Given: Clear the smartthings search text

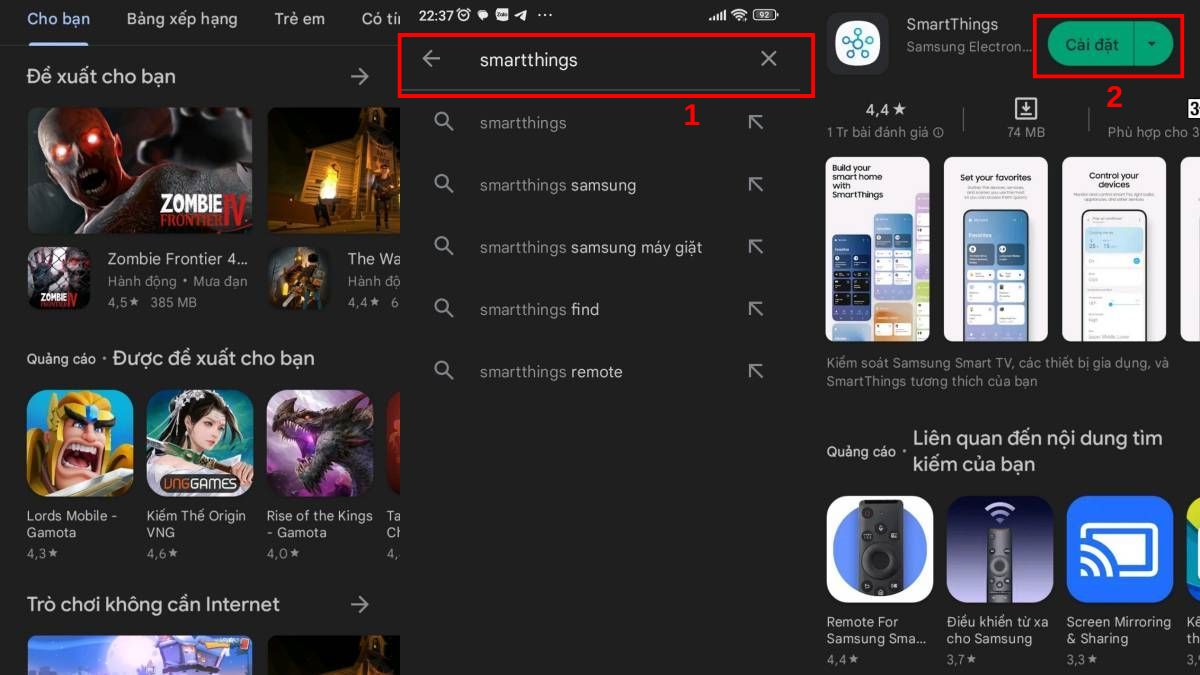Looking at the screenshot, I should [768, 59].
